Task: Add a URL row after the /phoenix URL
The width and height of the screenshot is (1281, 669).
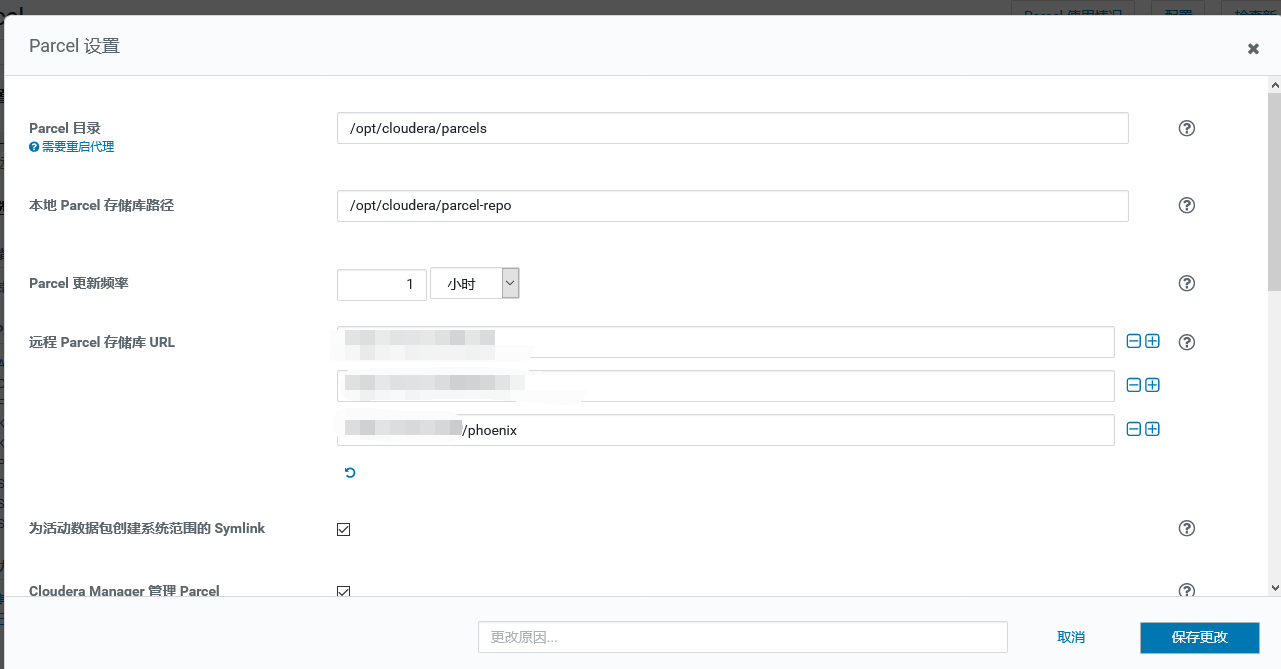Action: coord(1152,429)
